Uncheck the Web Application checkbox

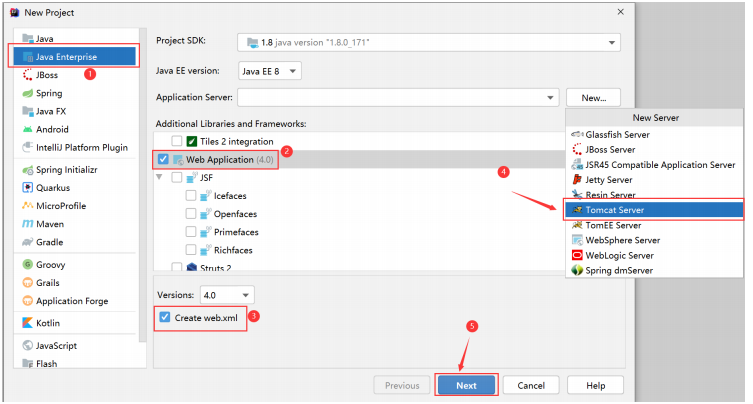pos(163,159)
